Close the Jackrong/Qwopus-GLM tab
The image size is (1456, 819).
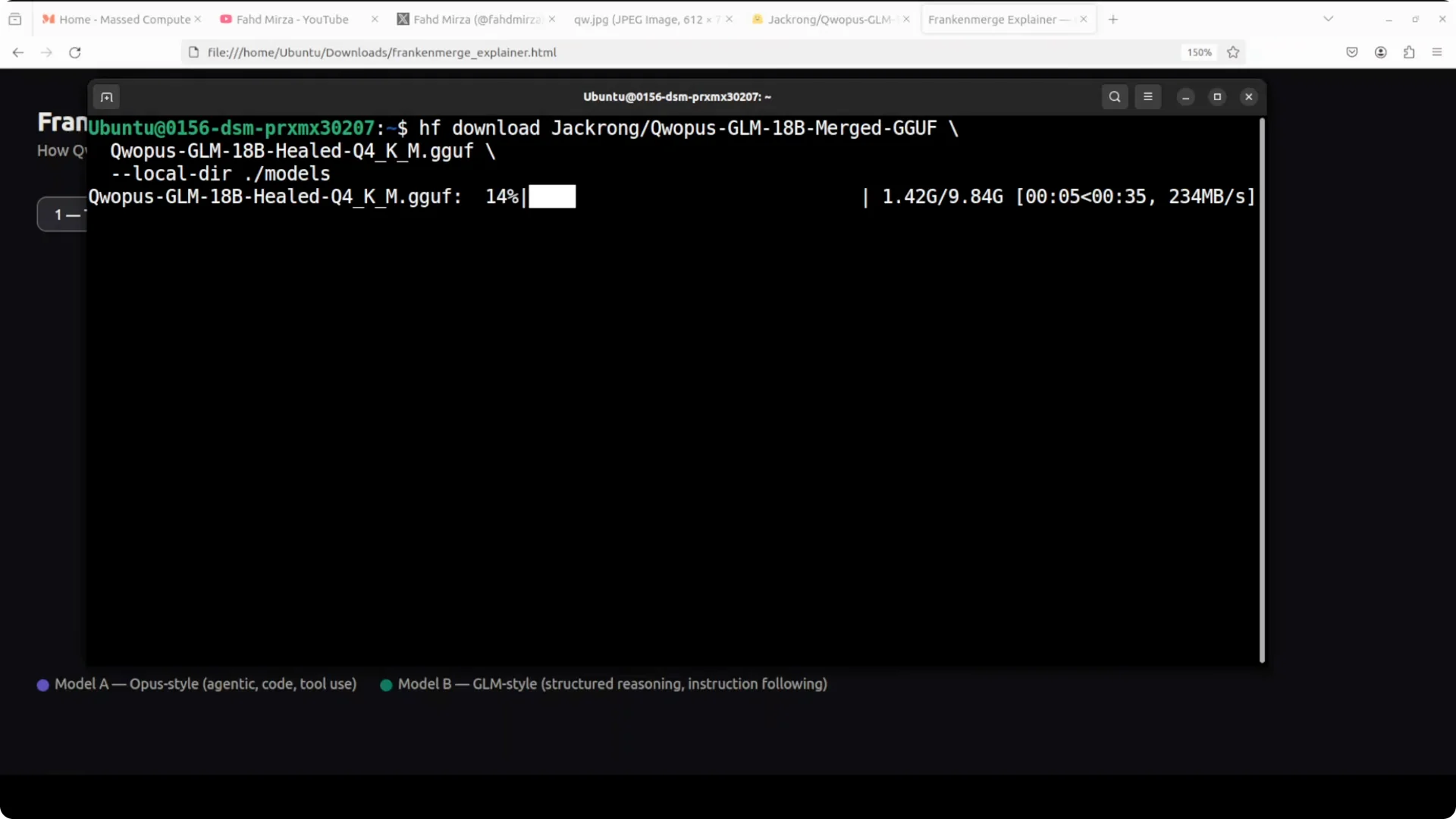906,19
